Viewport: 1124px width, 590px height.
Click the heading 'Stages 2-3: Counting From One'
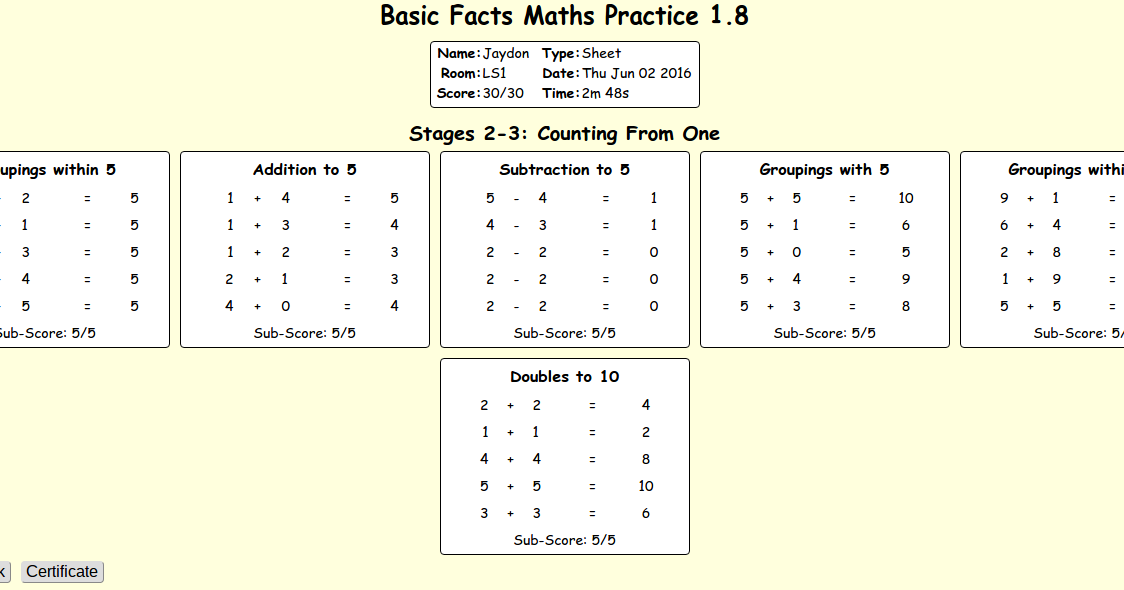tap(564, 133)
